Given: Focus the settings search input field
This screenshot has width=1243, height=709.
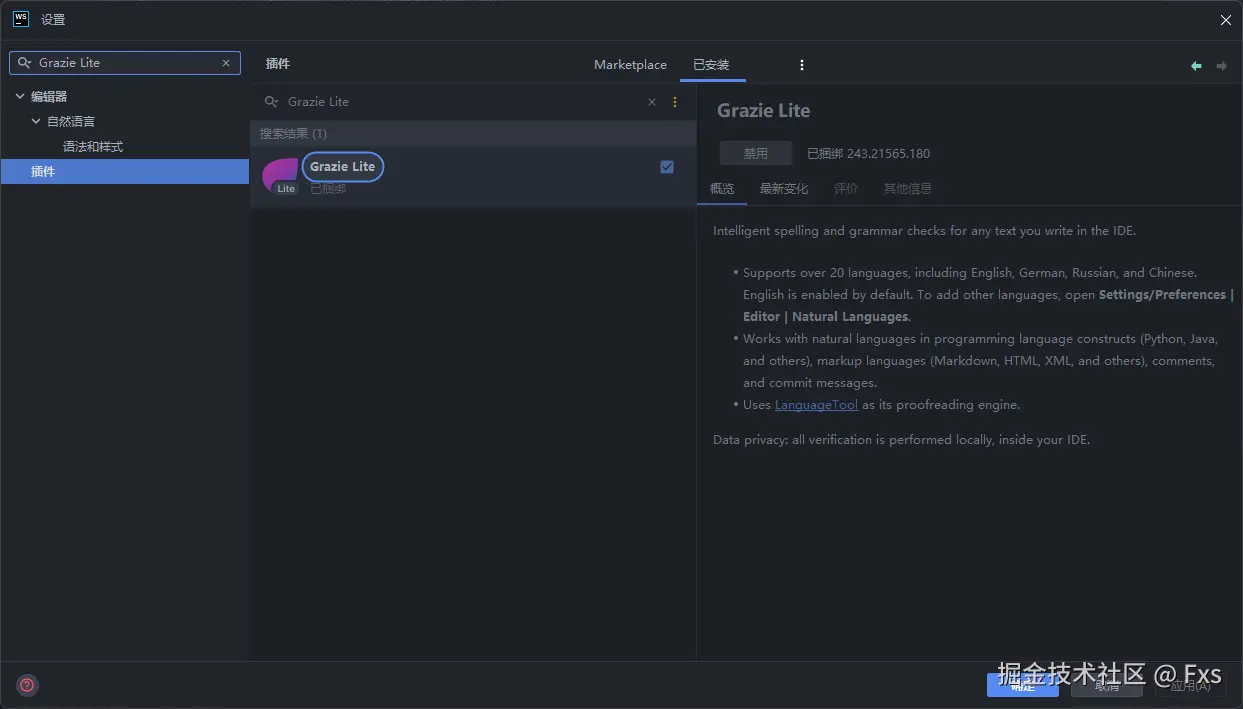Looking at the screenshot, I should pyautogui.click(x=125, y=63).
